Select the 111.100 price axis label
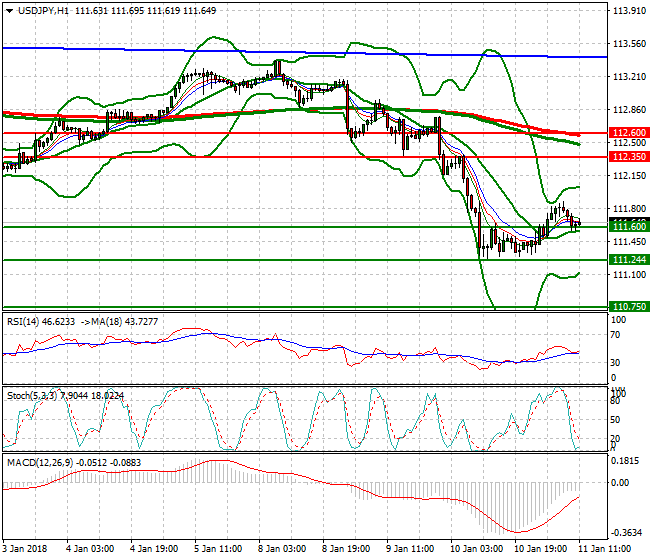650x560 pixels. [x=629, y=275]
